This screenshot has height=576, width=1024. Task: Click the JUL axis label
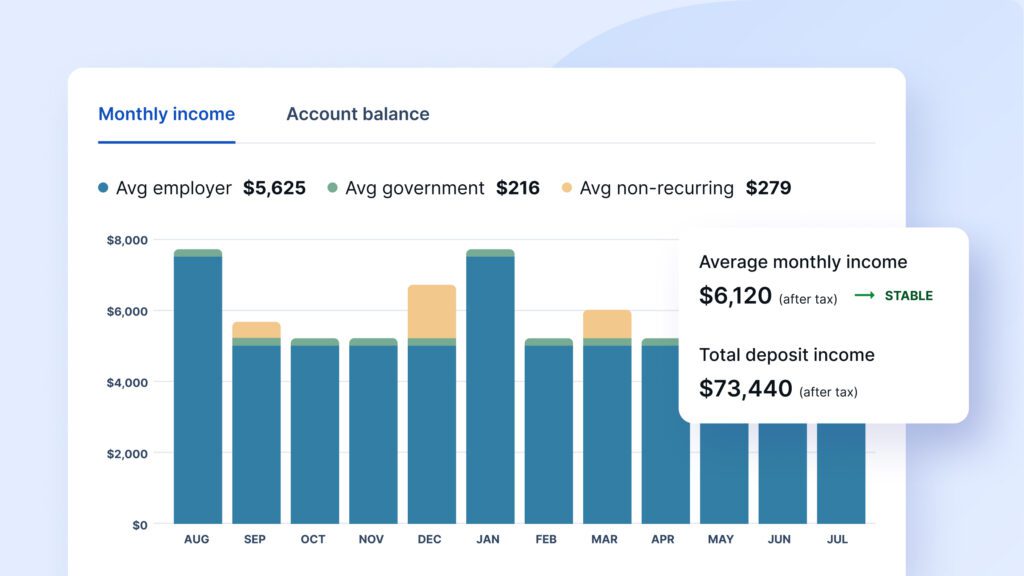click(837, 539)
